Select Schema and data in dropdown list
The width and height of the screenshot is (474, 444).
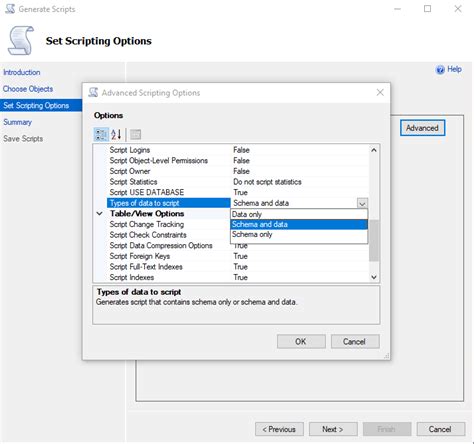(x=299, y=224)
